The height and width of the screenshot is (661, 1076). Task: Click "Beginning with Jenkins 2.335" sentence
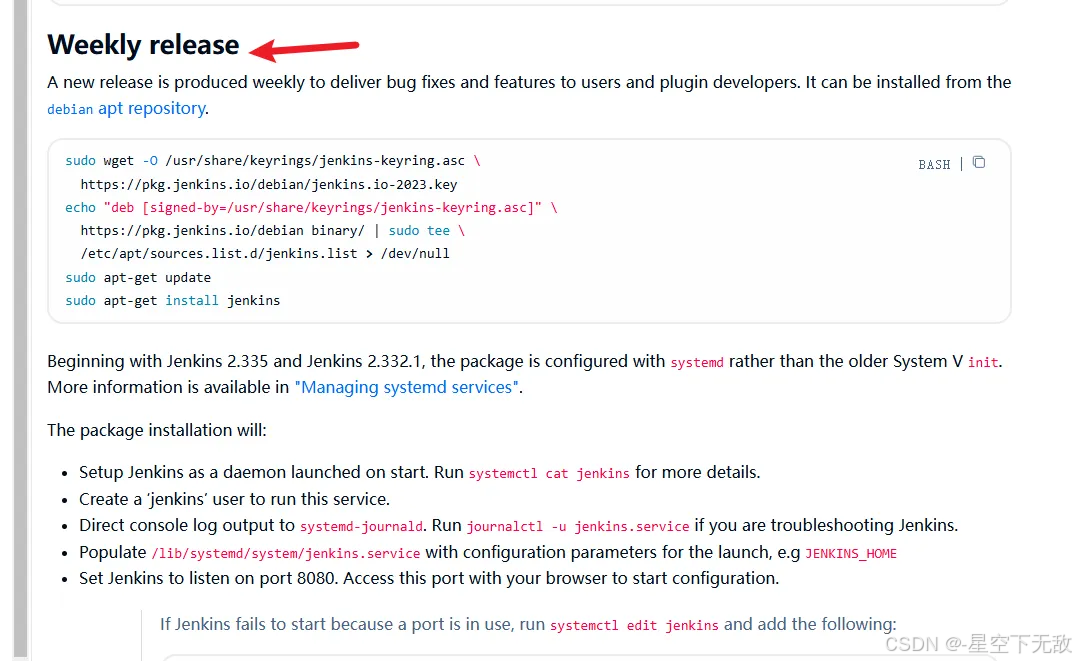click(x=525, y=362)
